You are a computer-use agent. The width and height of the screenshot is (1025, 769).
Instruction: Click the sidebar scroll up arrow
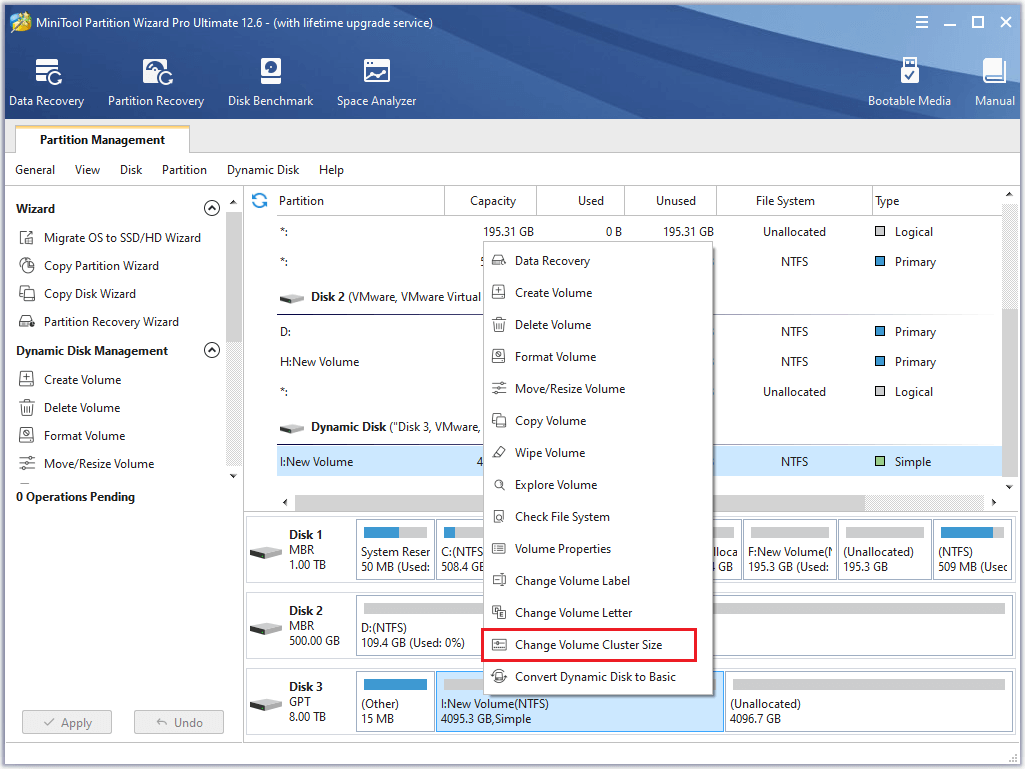233,202
